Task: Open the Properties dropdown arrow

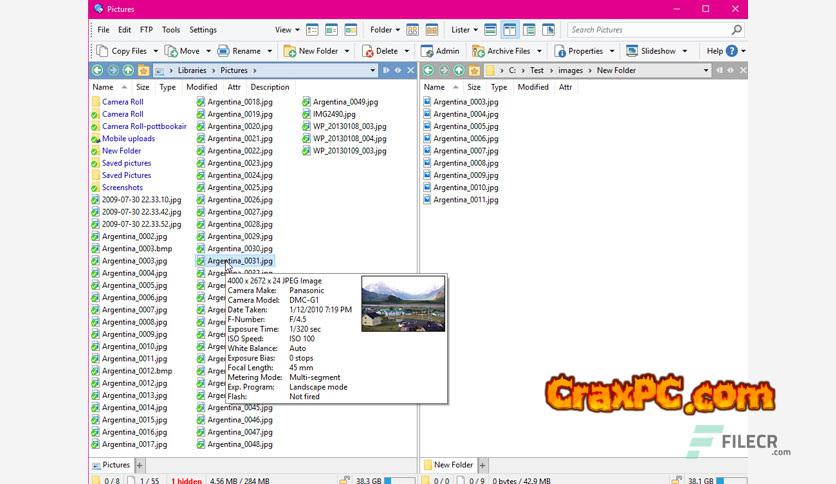Action: [x=611, y=51]
